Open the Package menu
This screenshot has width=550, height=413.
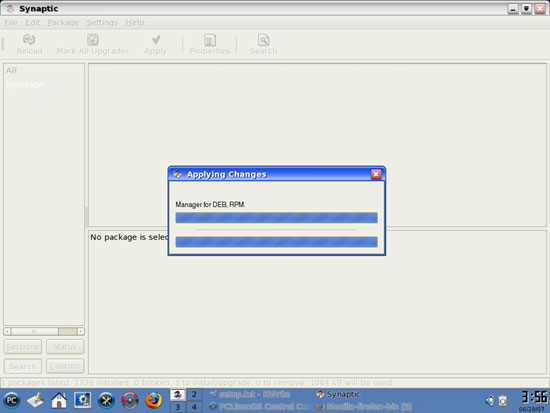pyautogui.click(x=63, y=22)
